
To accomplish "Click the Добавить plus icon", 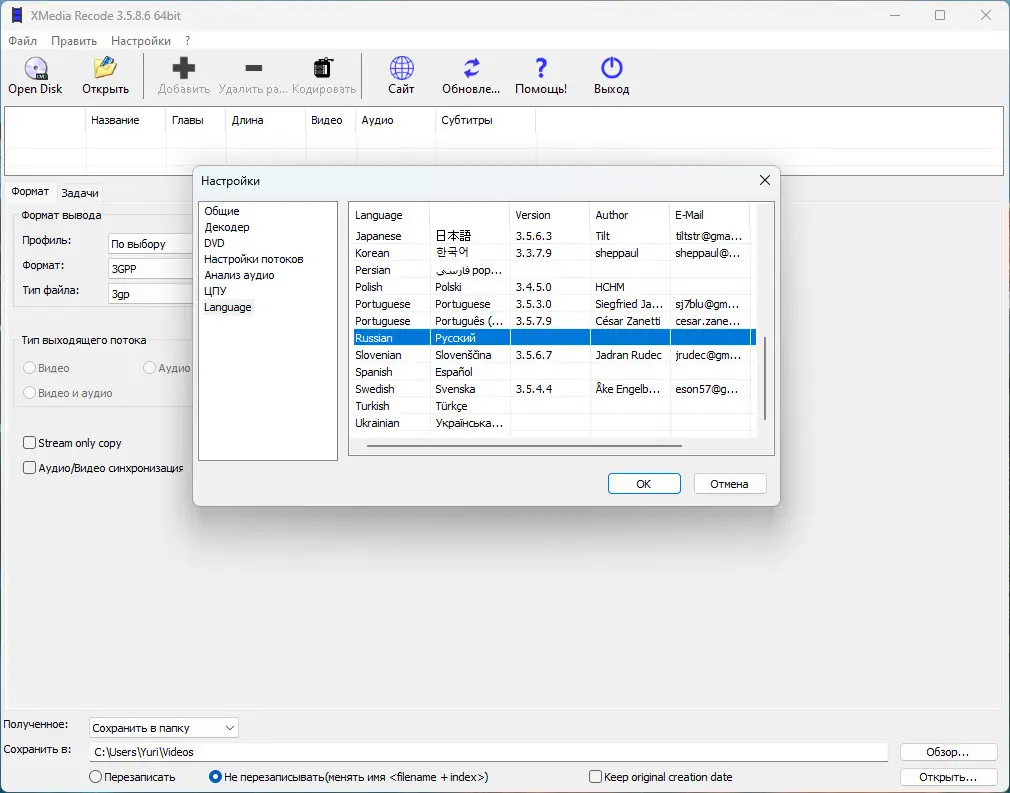I will pos(184,68).
